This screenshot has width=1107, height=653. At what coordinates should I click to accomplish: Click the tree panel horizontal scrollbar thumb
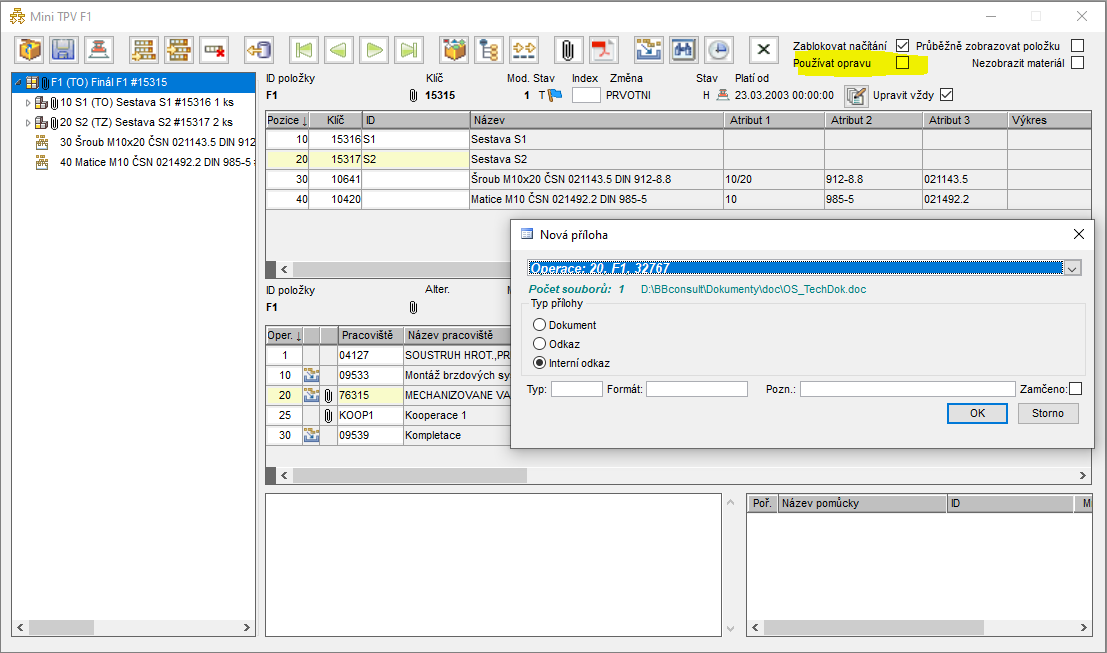(x=61, y=627)
